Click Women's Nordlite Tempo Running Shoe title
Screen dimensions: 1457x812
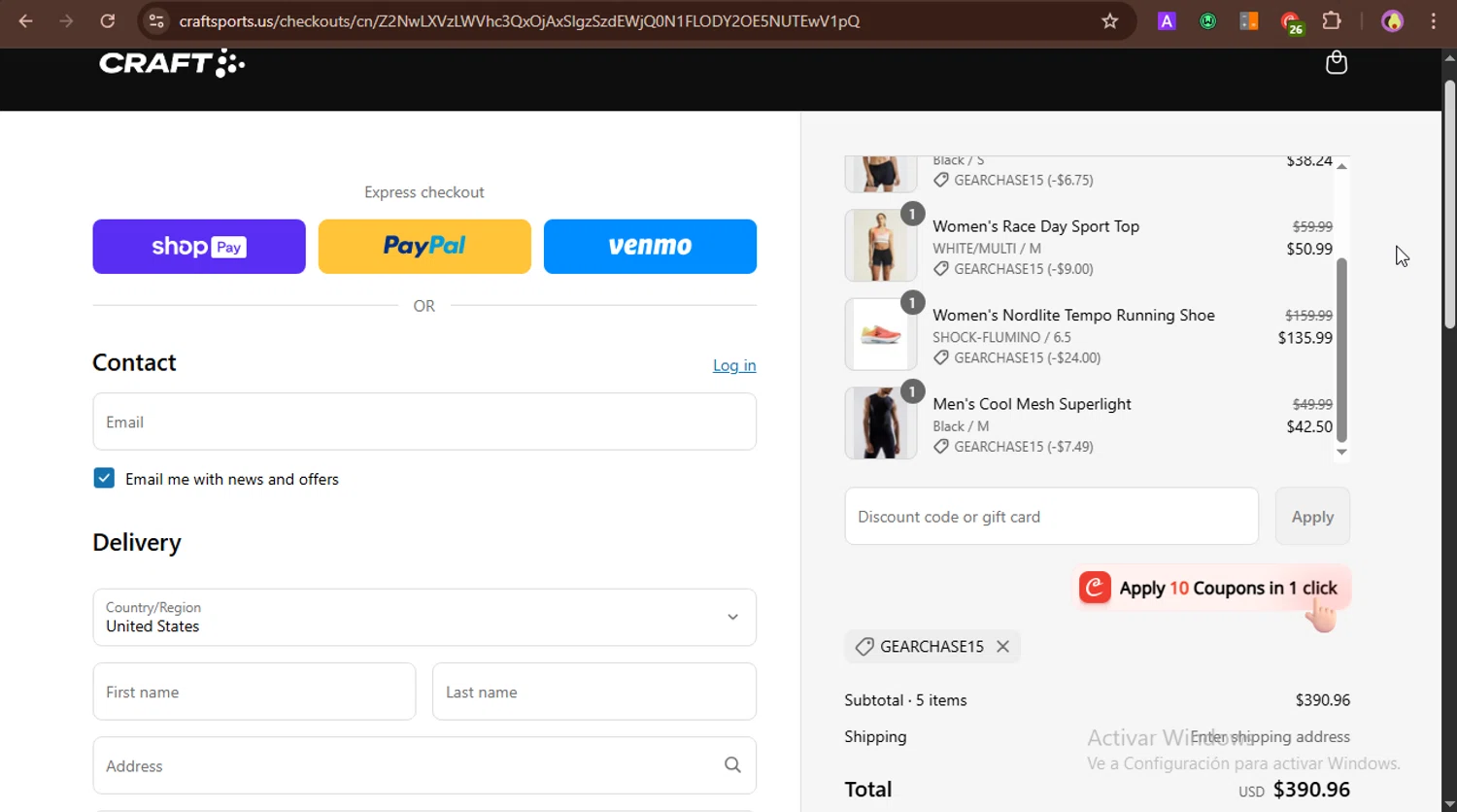tap(1073, 316)
